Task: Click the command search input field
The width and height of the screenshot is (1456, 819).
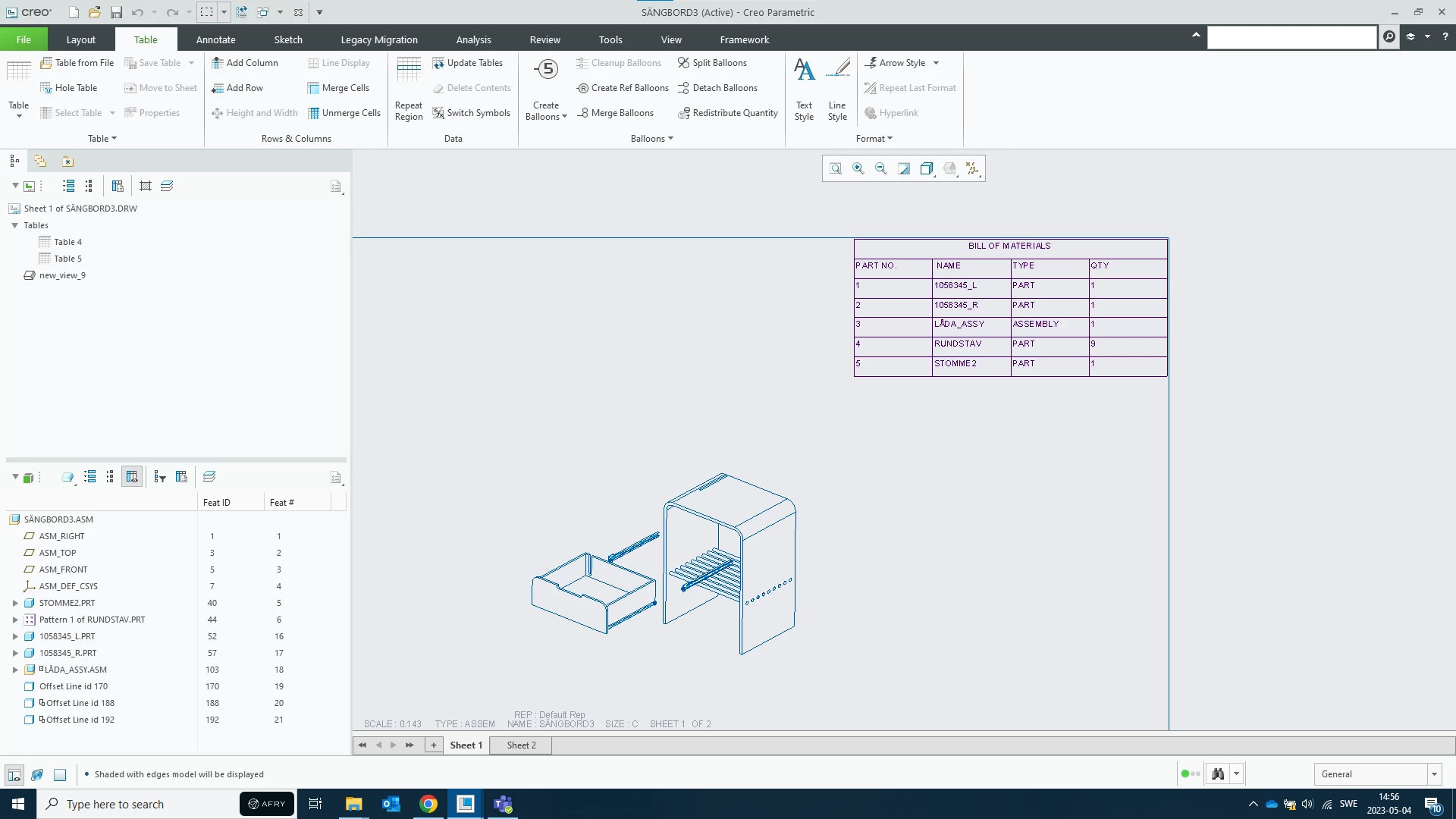Action: tap(1291, 36)
